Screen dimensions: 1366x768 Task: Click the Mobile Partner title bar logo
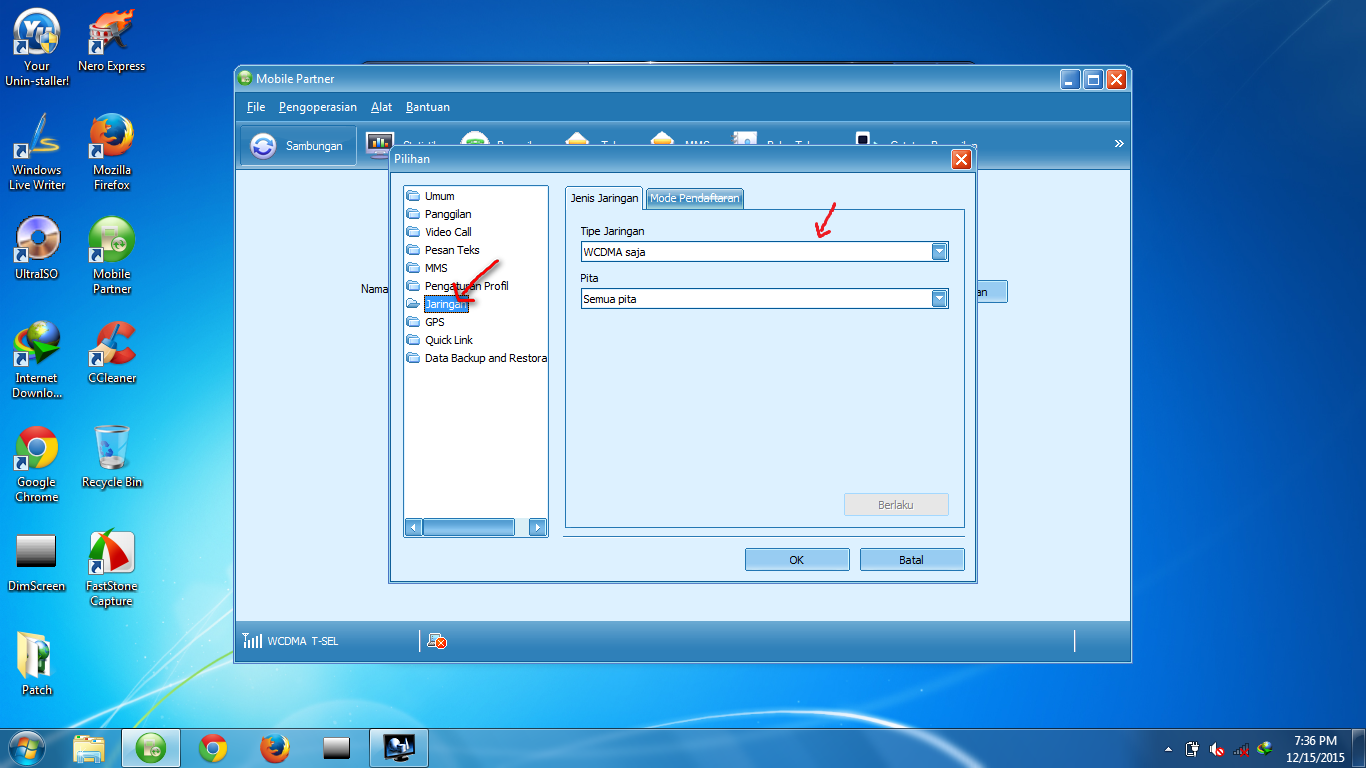[245, 79]
